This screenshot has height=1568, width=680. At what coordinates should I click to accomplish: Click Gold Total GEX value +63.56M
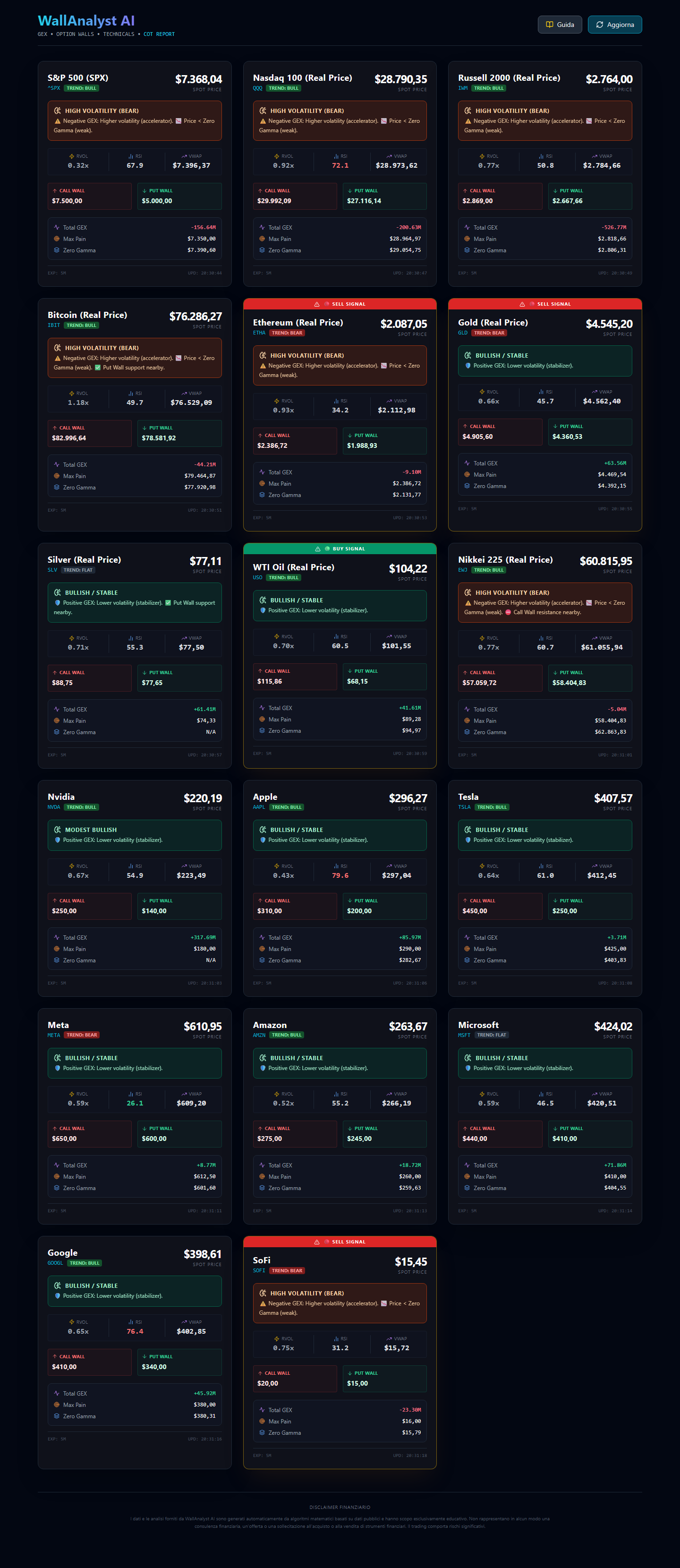(615, 463)
